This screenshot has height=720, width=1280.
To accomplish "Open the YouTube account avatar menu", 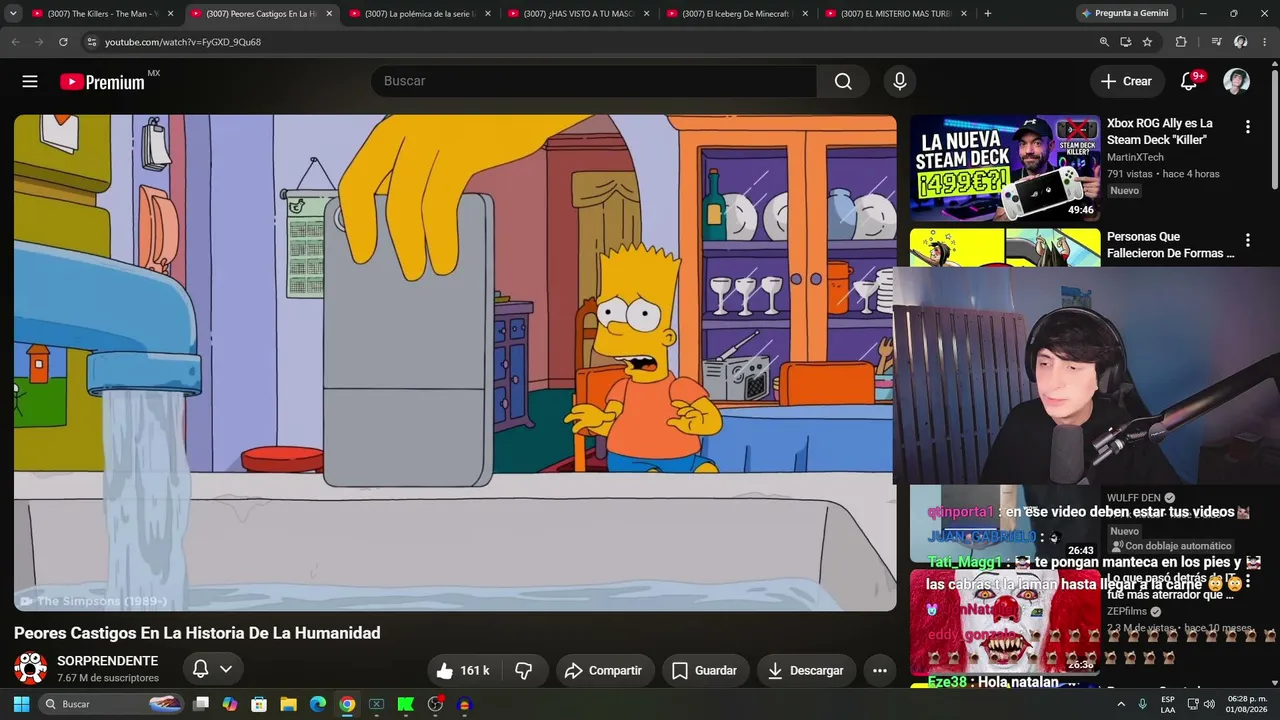I will coord(1237,81).
